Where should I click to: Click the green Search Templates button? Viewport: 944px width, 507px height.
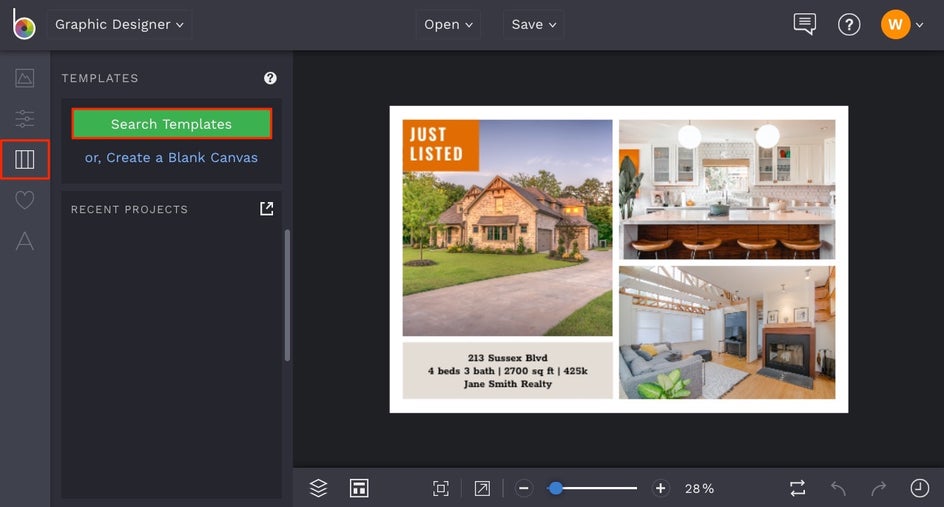pos(171,124)
